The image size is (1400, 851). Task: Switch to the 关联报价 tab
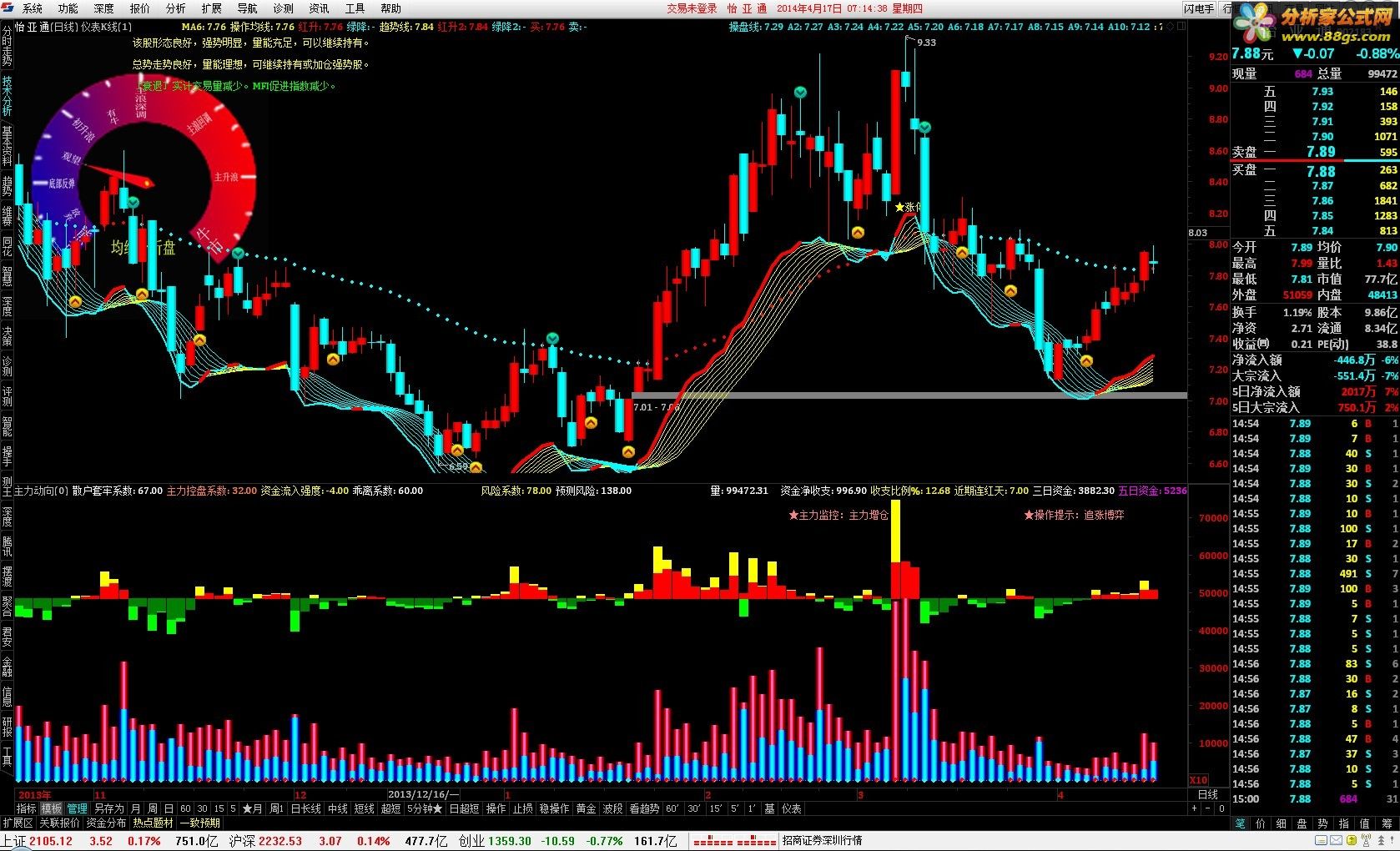(x=60, y=823)
